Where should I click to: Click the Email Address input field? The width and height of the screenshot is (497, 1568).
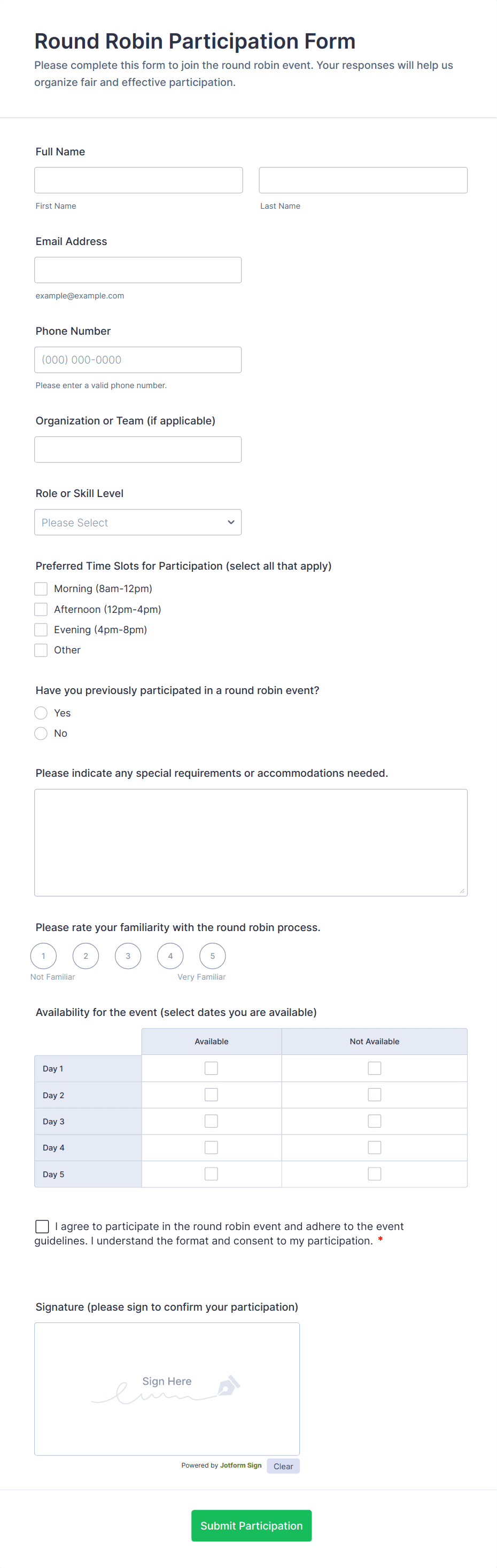point(138,269)
